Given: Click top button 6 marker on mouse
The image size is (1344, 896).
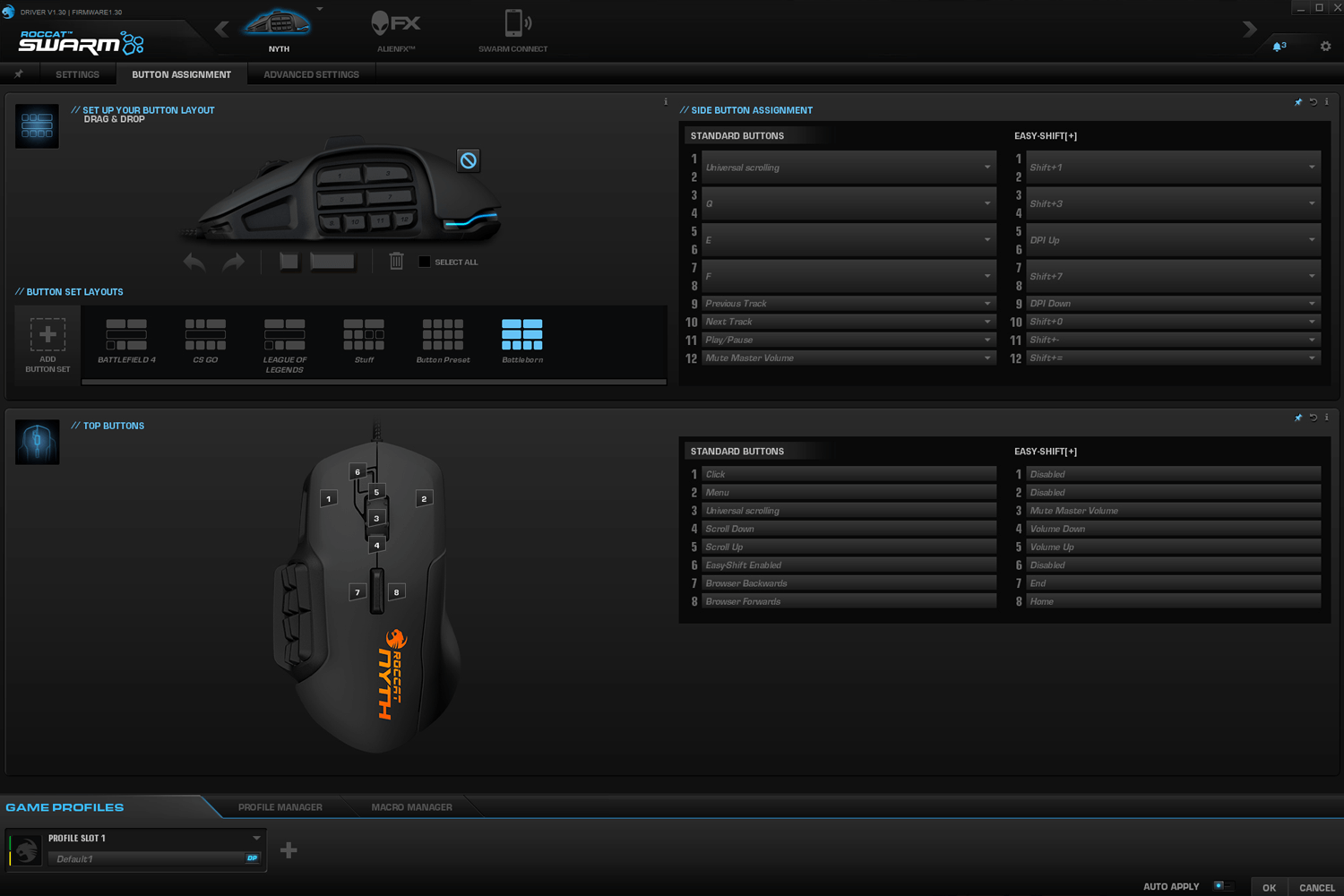Looking at the screenshot, I should click(x=358, y=471).
